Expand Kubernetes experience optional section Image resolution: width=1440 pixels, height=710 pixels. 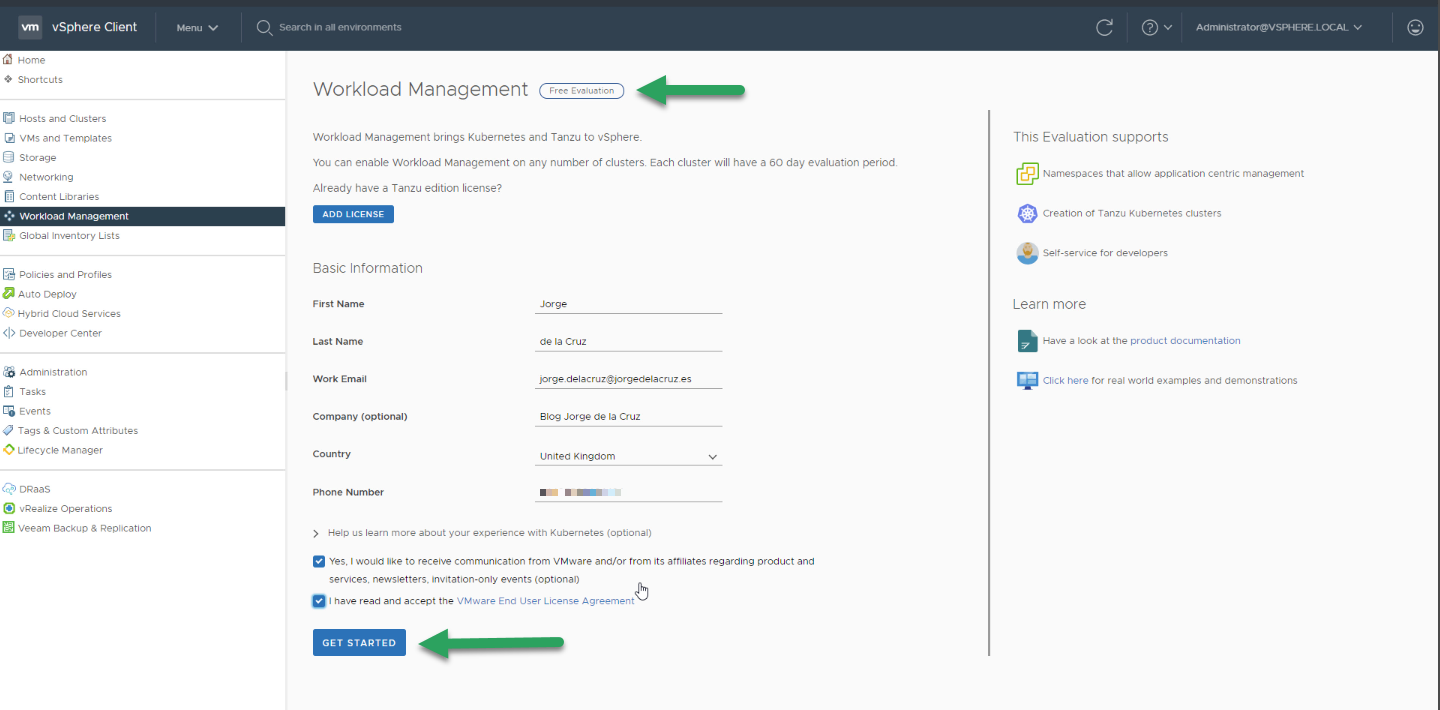482,533
